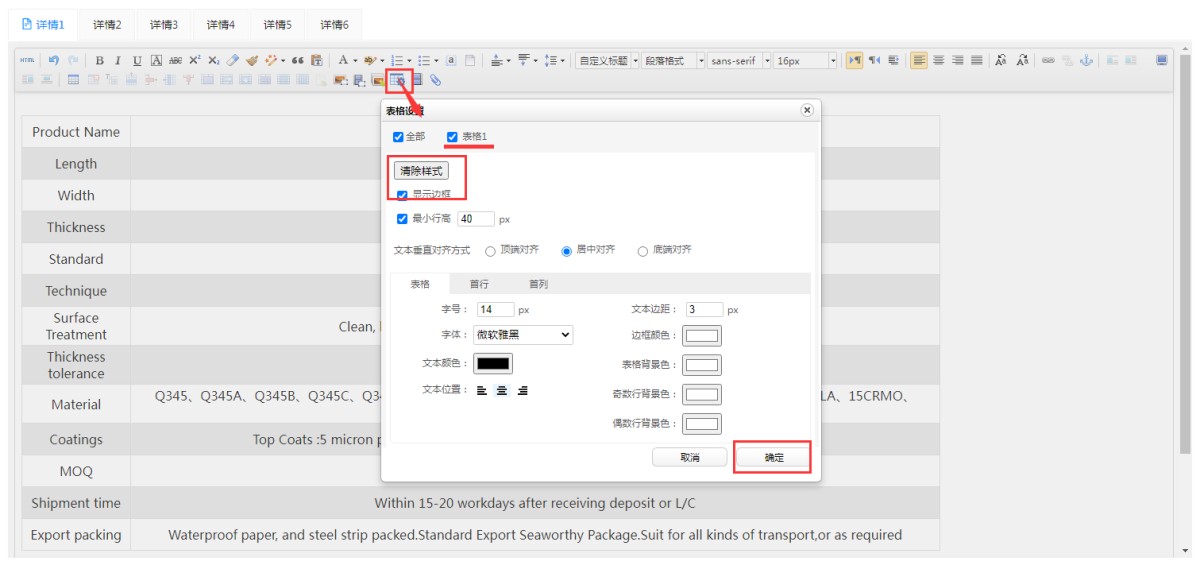Insert hyperlink with chain icon
The image size is (1200, 569).
(x=1049, y=61)
